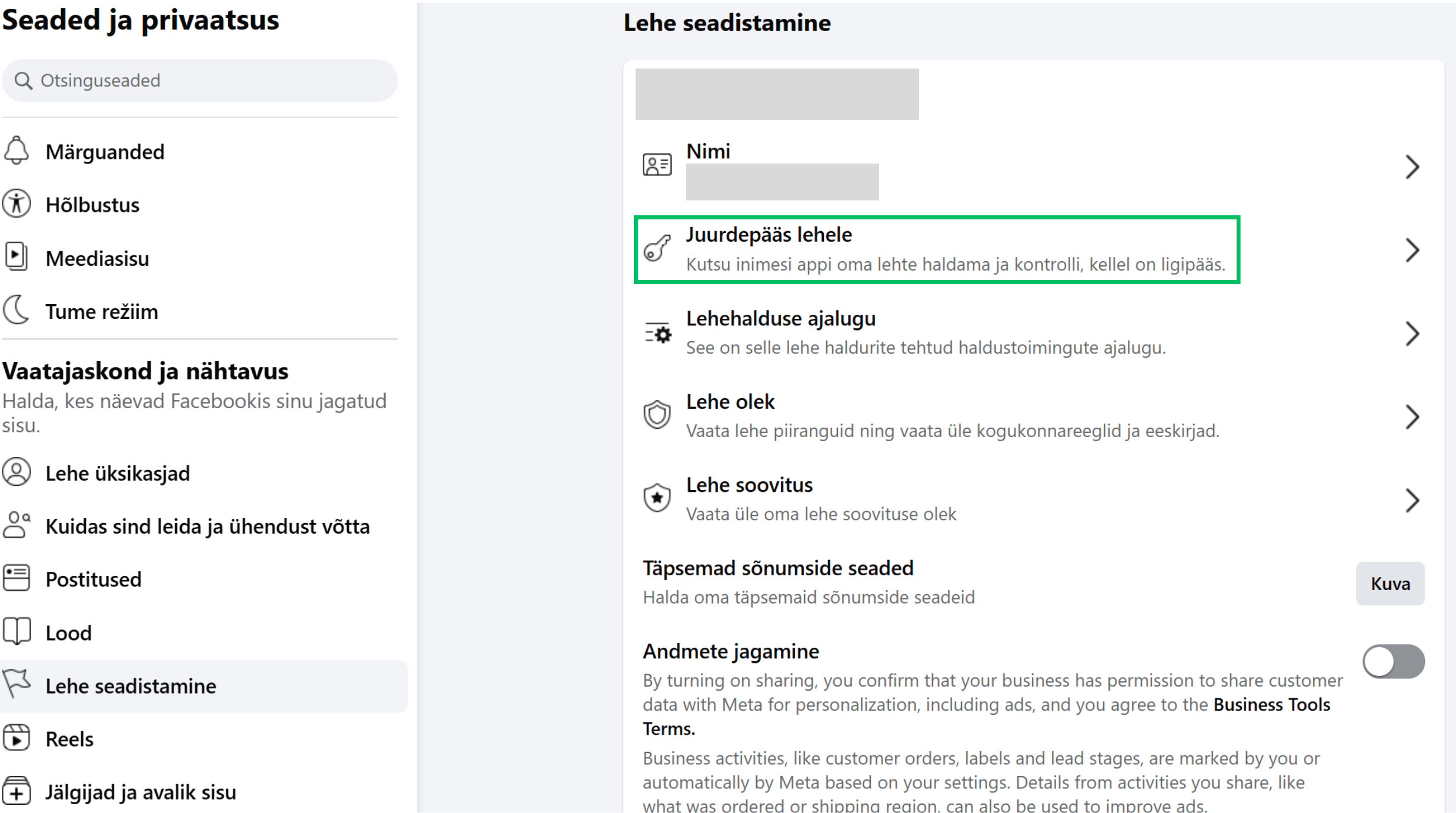Select Lehe üksikasjad in the sidebar
Screen dimensions: 1456x813
pyautogui.click(x=117, y=474)
